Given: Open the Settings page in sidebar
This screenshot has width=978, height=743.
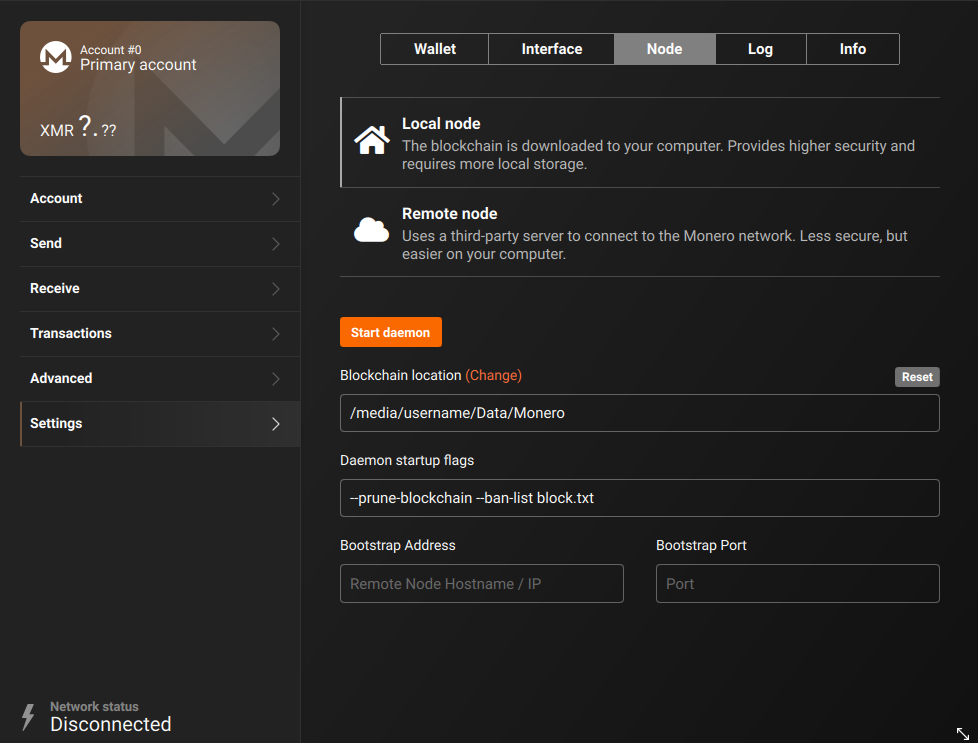Looking at the screenshot, I should (160, 424).
